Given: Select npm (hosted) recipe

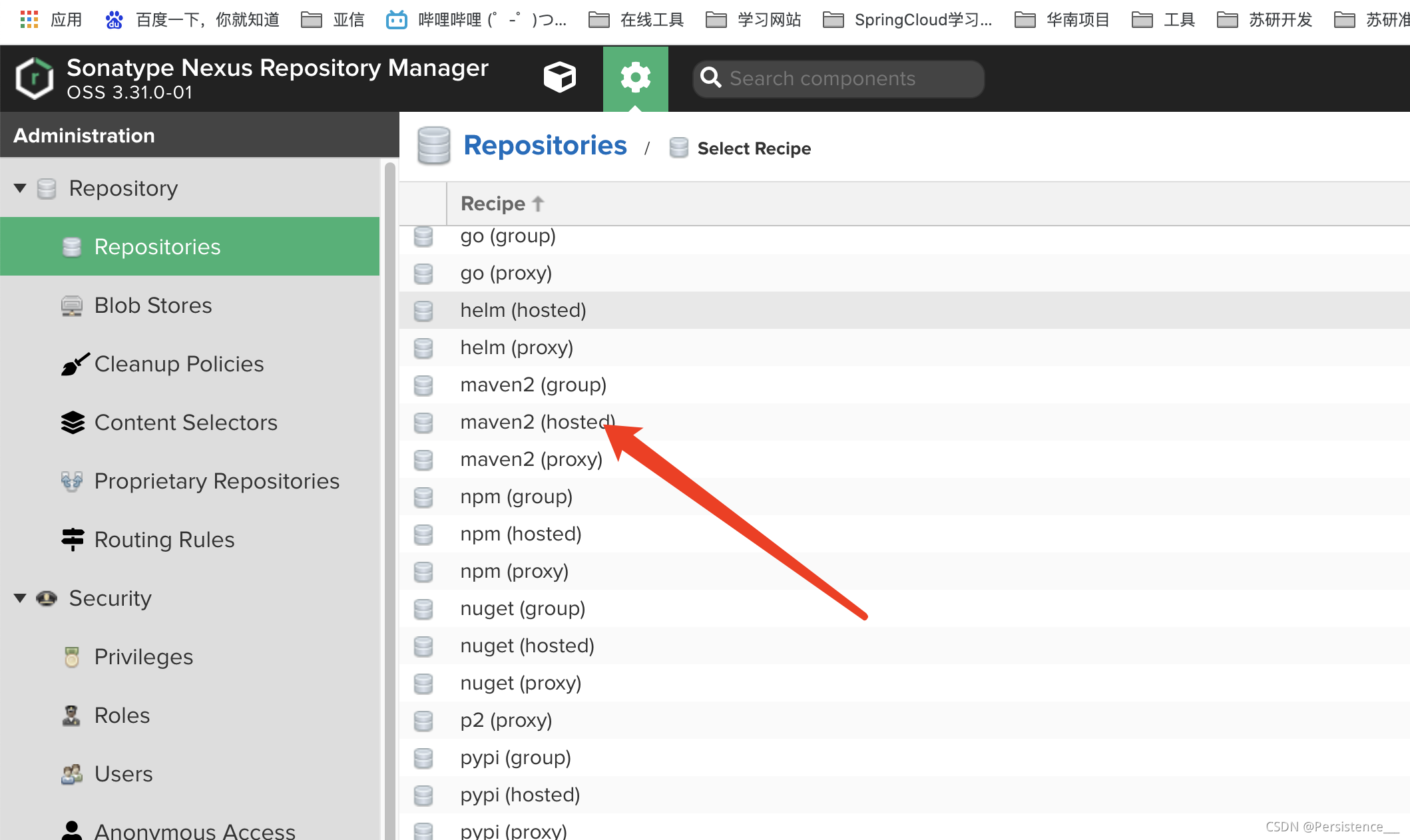Looking at the screenshot, I should click(905, 534).
